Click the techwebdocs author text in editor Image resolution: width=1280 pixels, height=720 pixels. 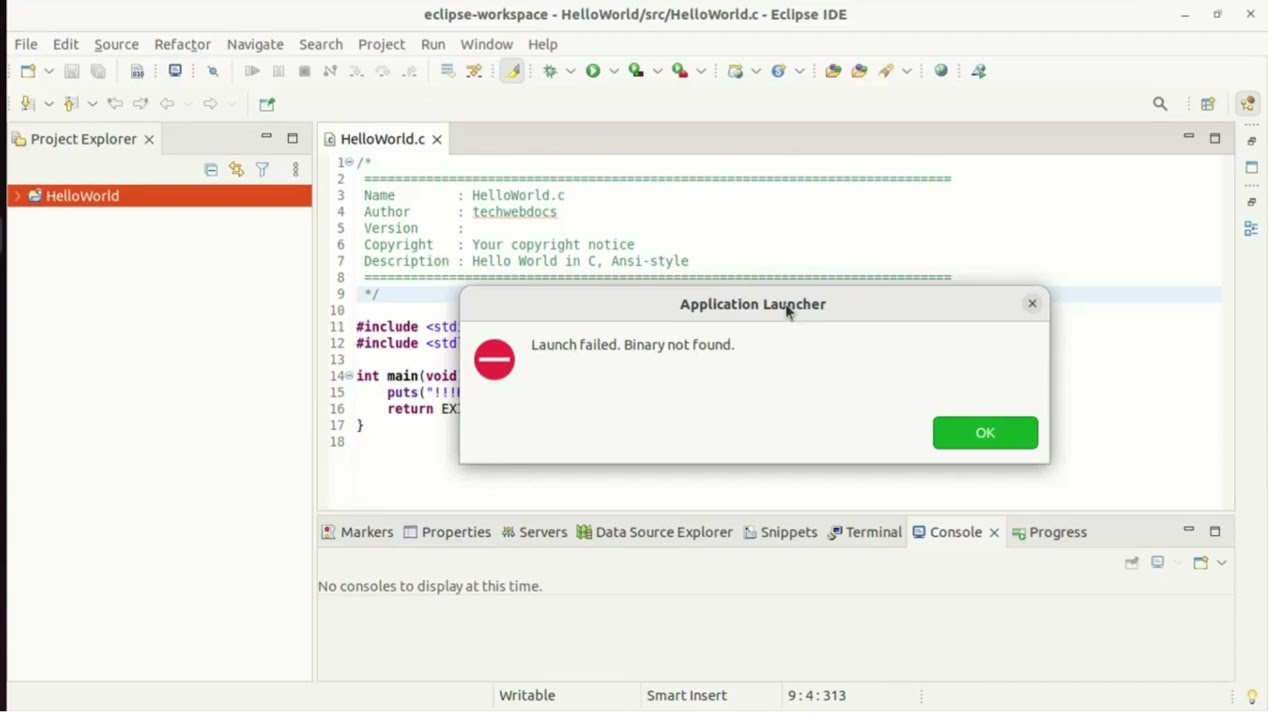coord(515,212)
